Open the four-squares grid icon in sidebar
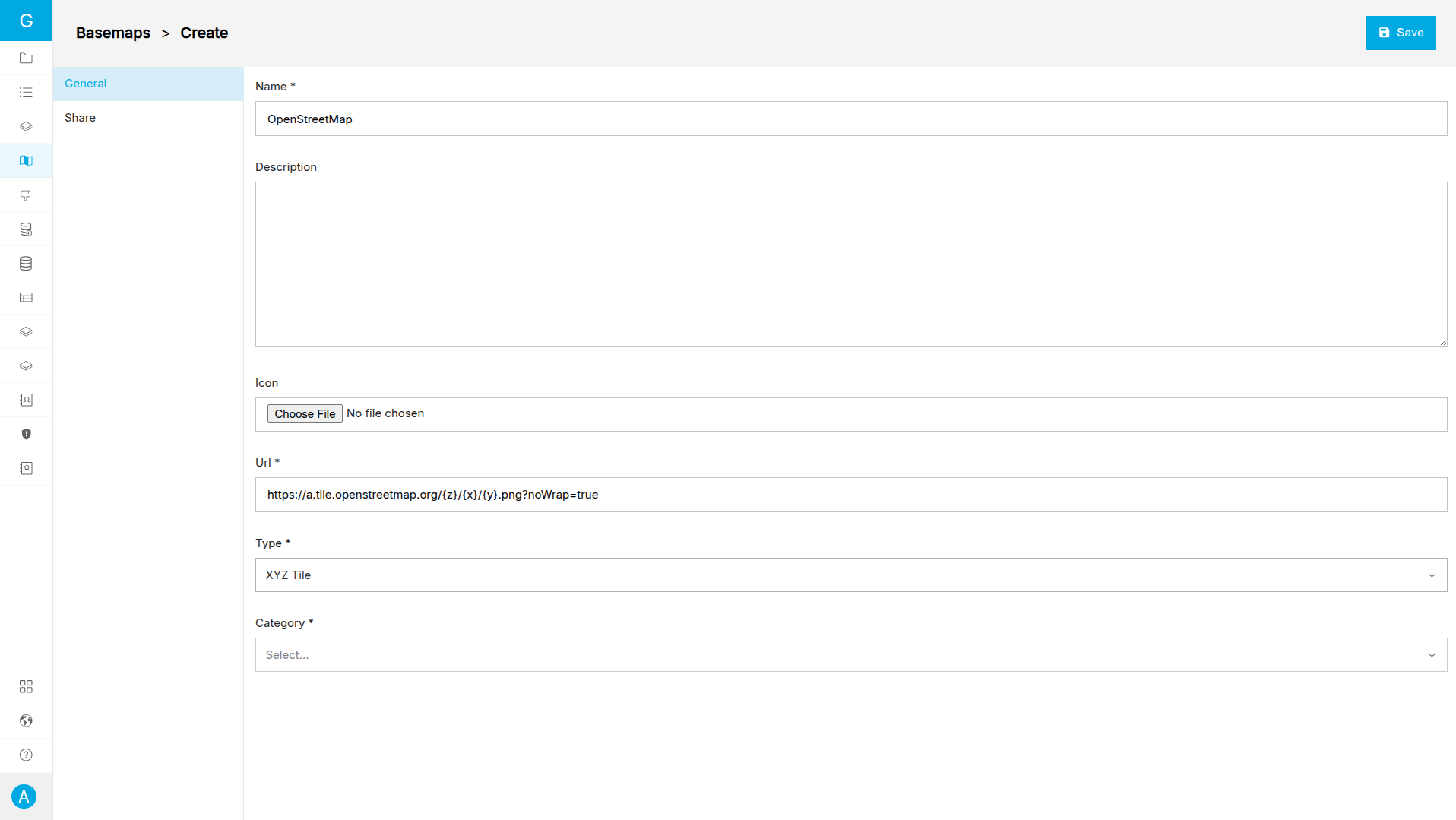The height and width of the screenshot is (820, 1456). point(26,686)
